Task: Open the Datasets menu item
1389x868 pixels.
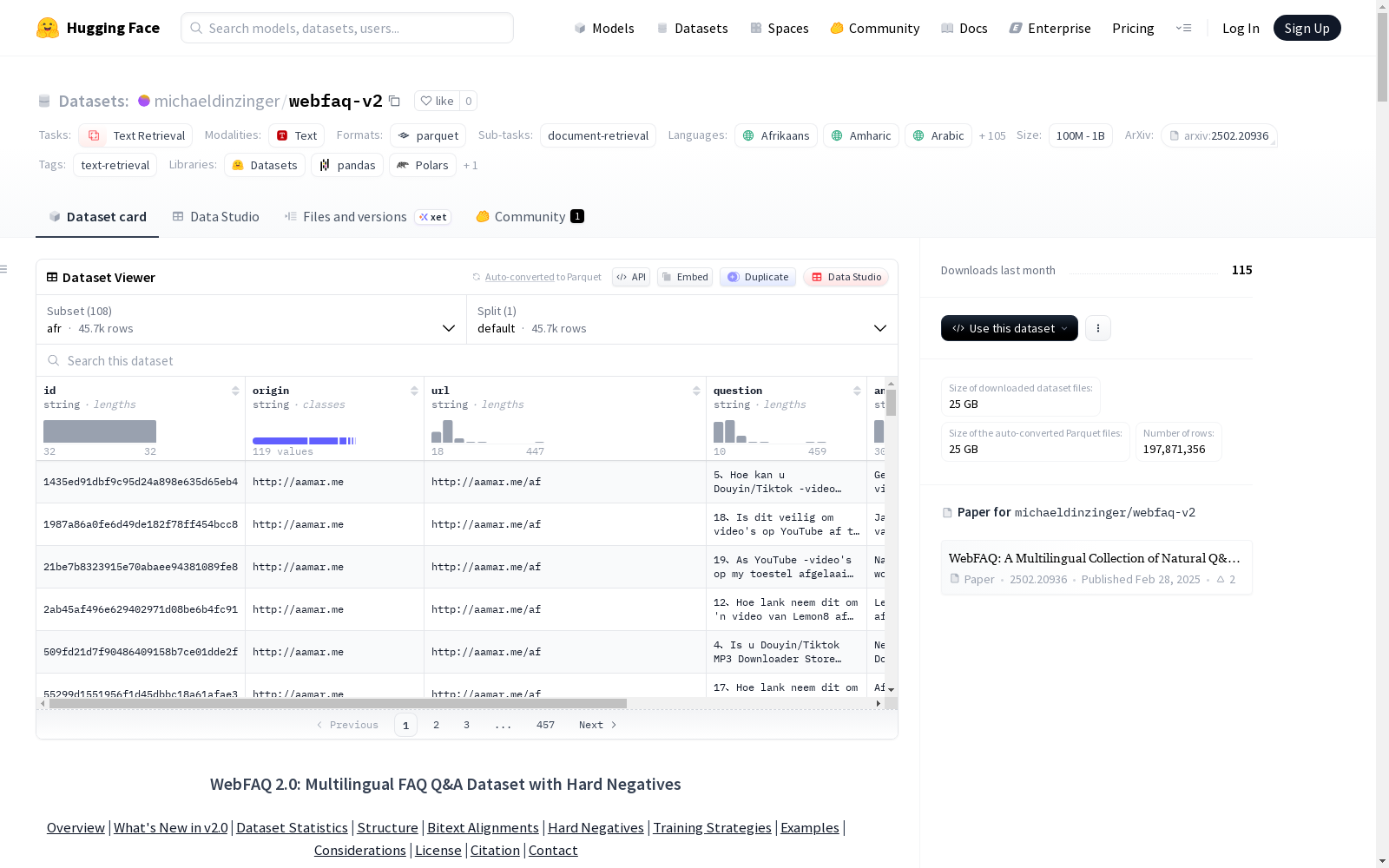Action: coord(692,28)
